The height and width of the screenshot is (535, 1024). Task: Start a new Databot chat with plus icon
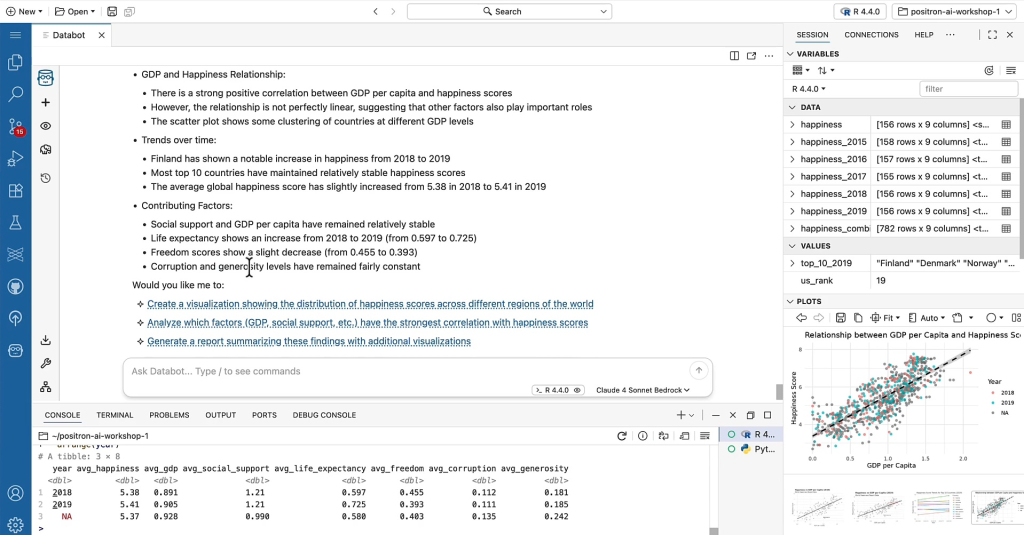46,102
